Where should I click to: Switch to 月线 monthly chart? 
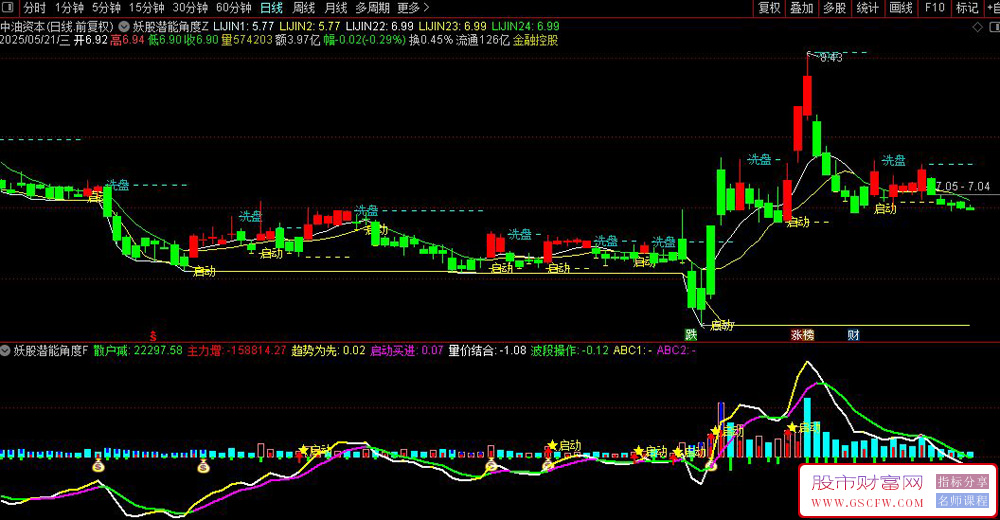335,8
